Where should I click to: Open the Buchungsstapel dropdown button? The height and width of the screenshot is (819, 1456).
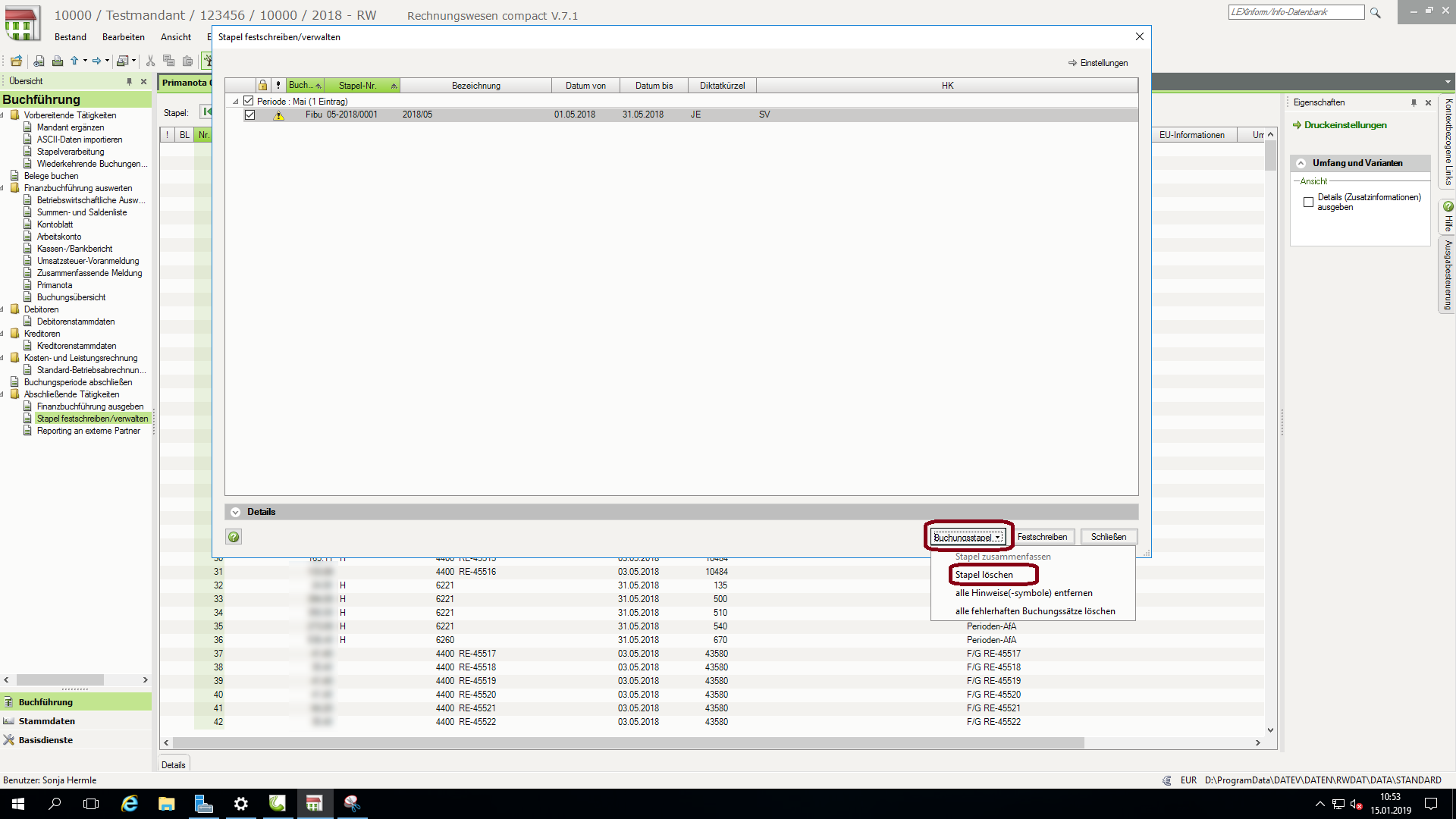coord(968,537)
